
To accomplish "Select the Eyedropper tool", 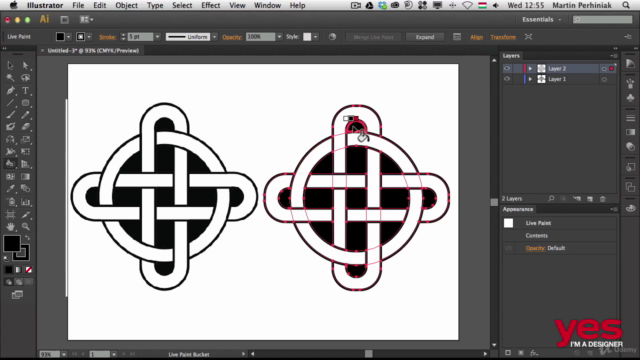I will coord(10,189).
